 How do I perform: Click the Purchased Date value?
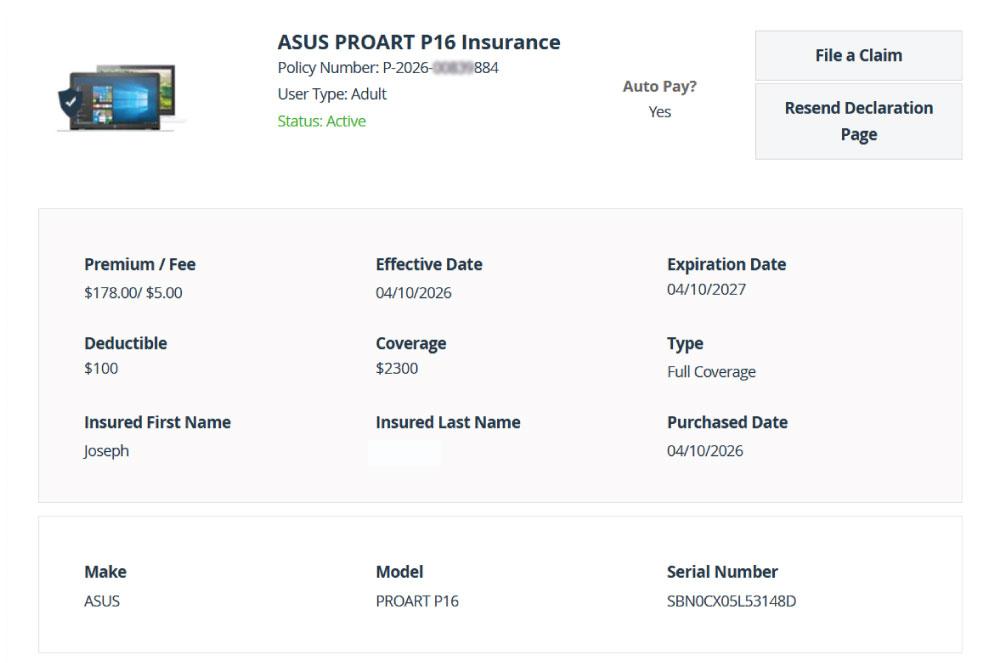(705, 451)
